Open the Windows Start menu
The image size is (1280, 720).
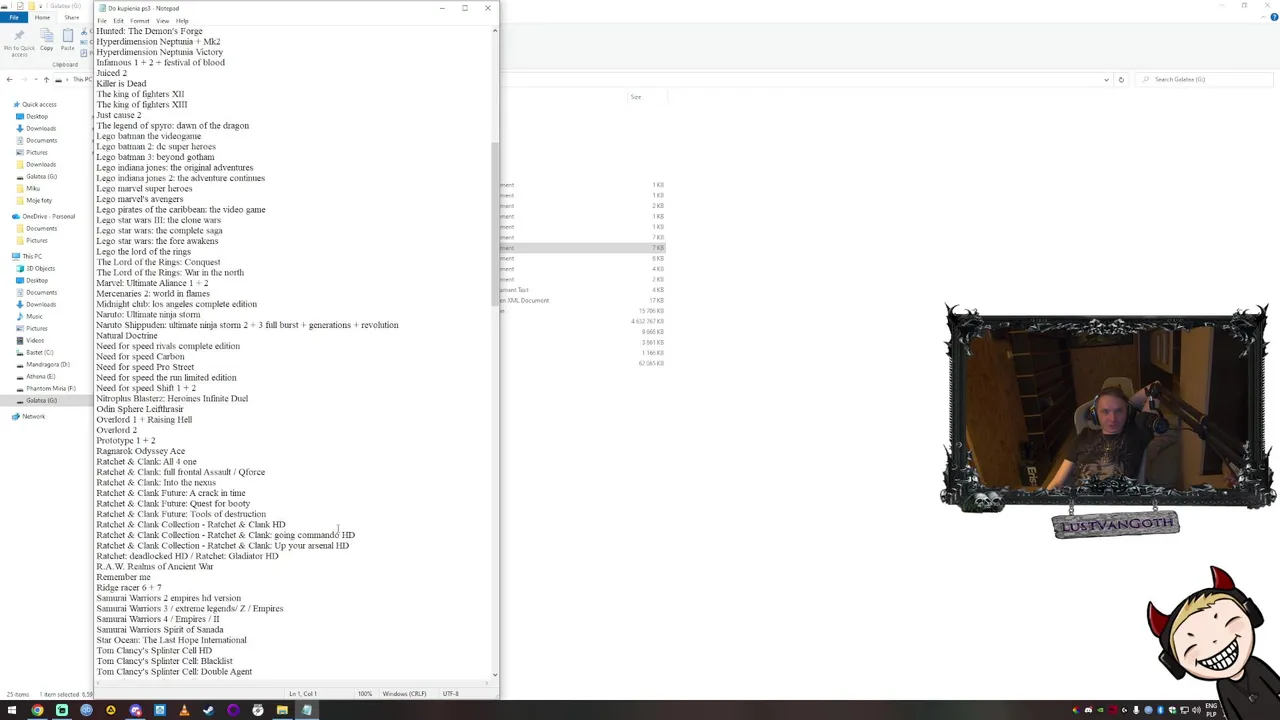12,711
